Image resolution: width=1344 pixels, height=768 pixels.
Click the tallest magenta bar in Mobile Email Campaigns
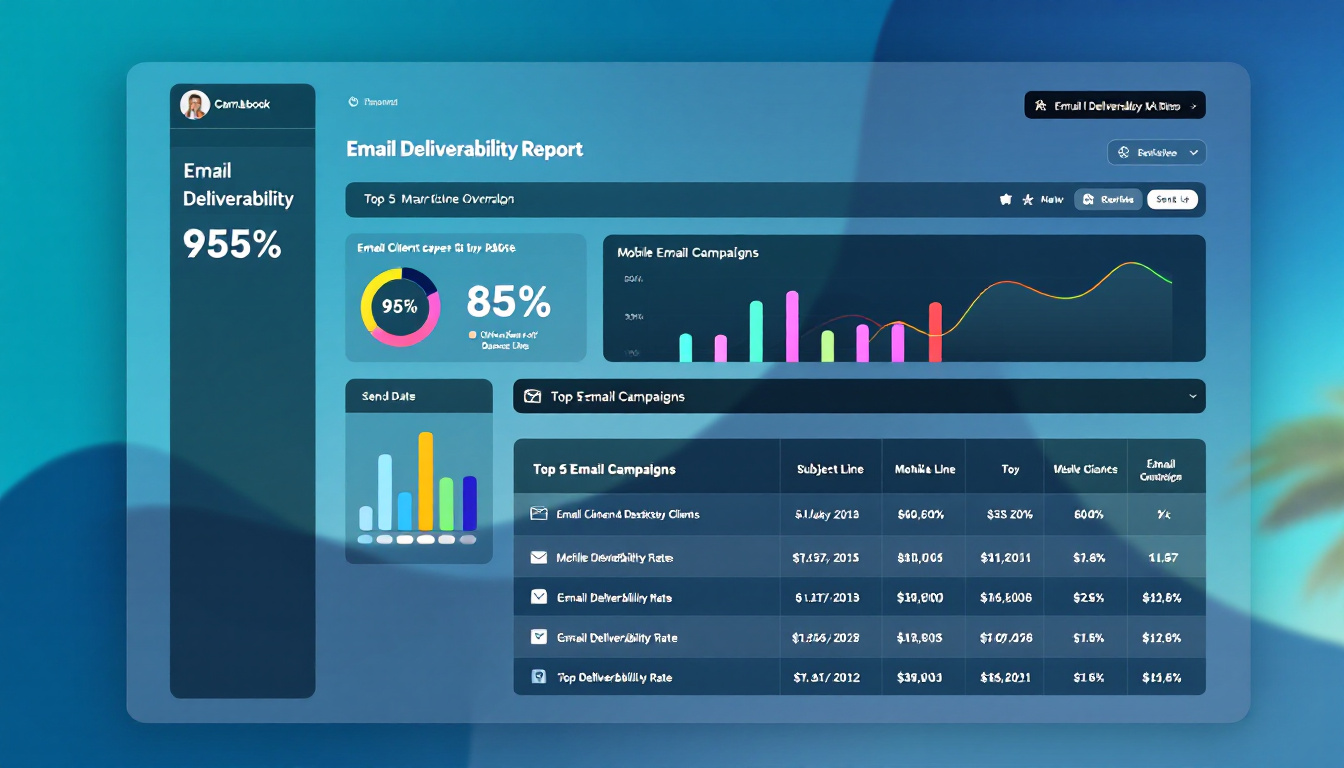(x=792, y=326)
